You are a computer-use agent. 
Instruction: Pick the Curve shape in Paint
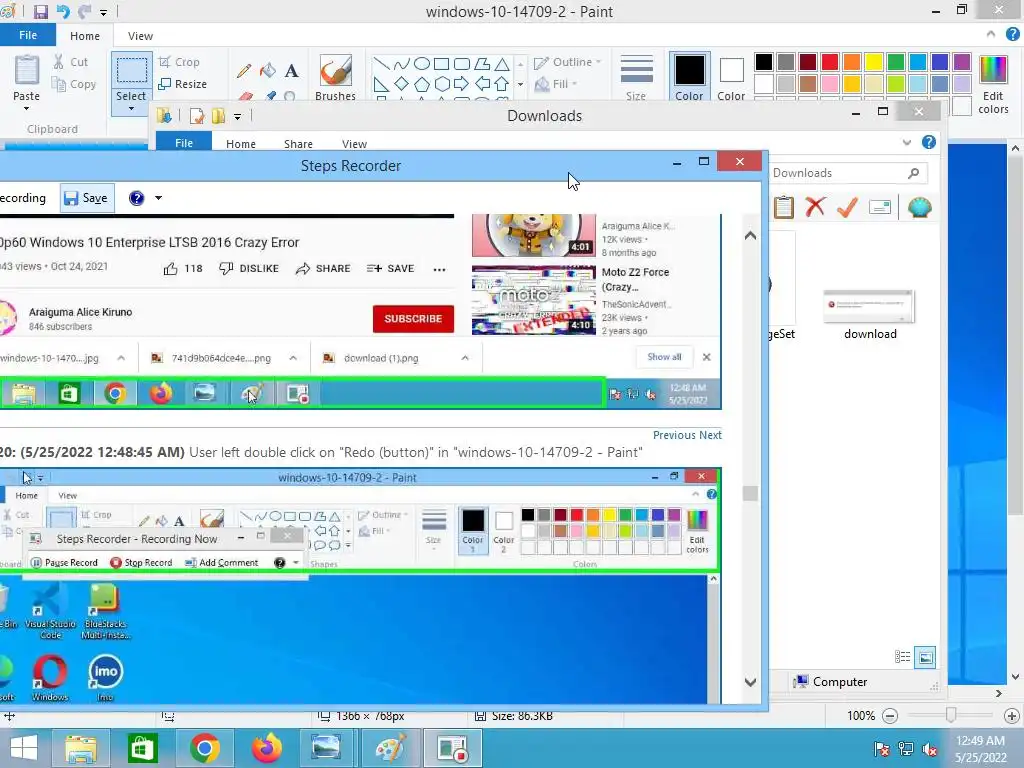tap(402, 63)
